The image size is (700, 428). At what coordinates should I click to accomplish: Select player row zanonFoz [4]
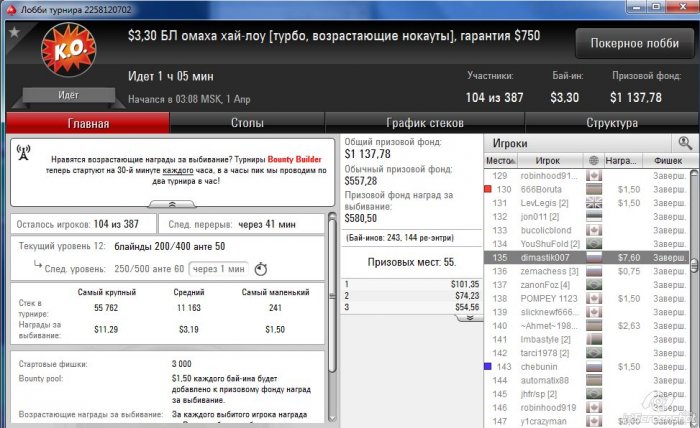pyautogui.click(x=586, y=285)
